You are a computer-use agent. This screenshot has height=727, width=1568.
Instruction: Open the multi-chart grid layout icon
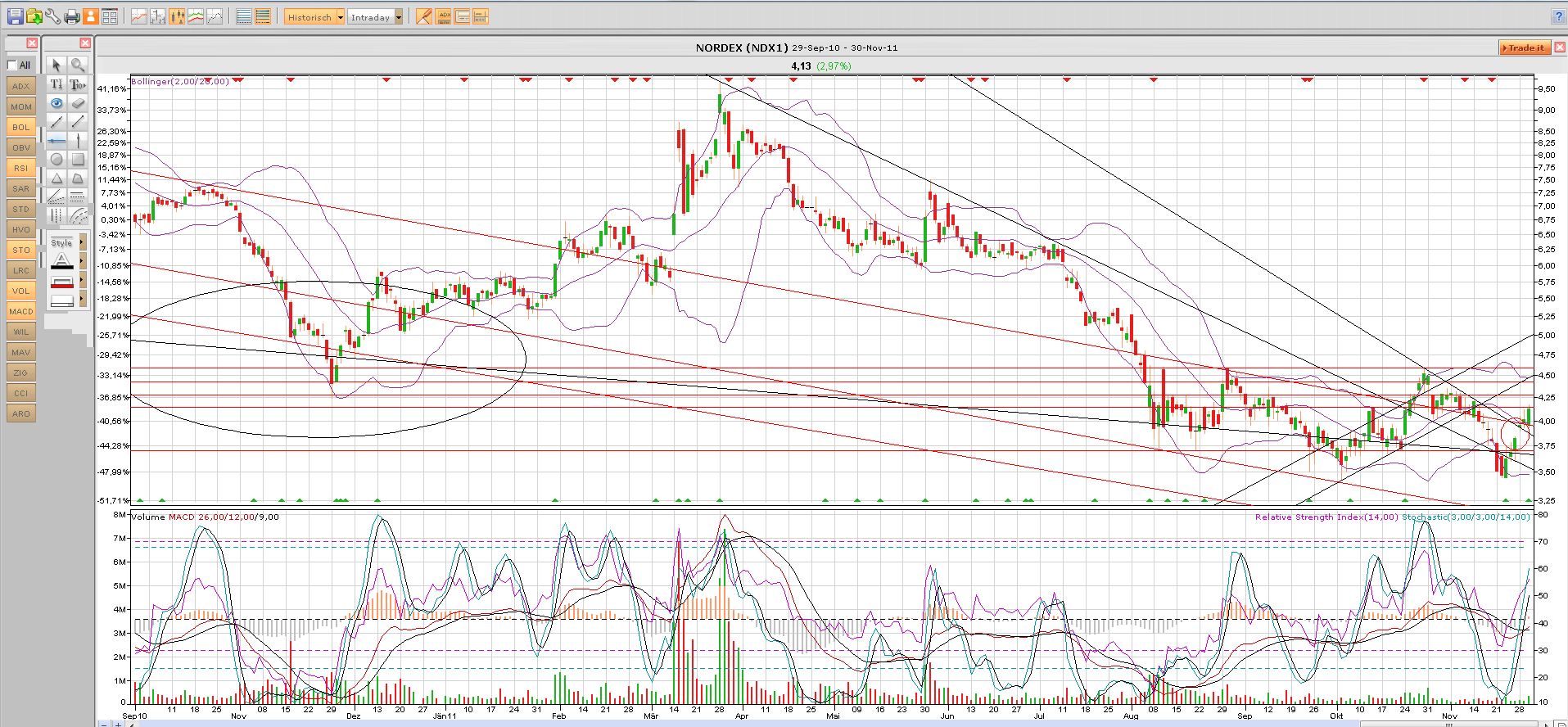[110, 16]
